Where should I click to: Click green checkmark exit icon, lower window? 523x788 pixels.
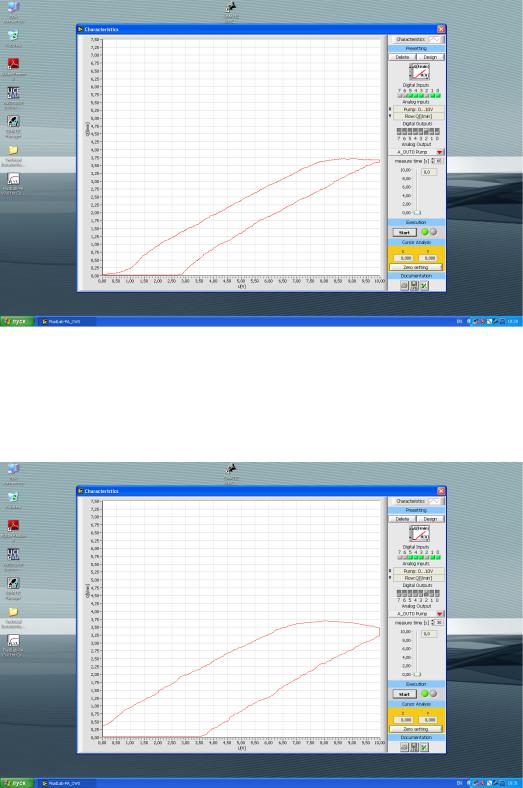pyautogui.click(x=425, y=747)
